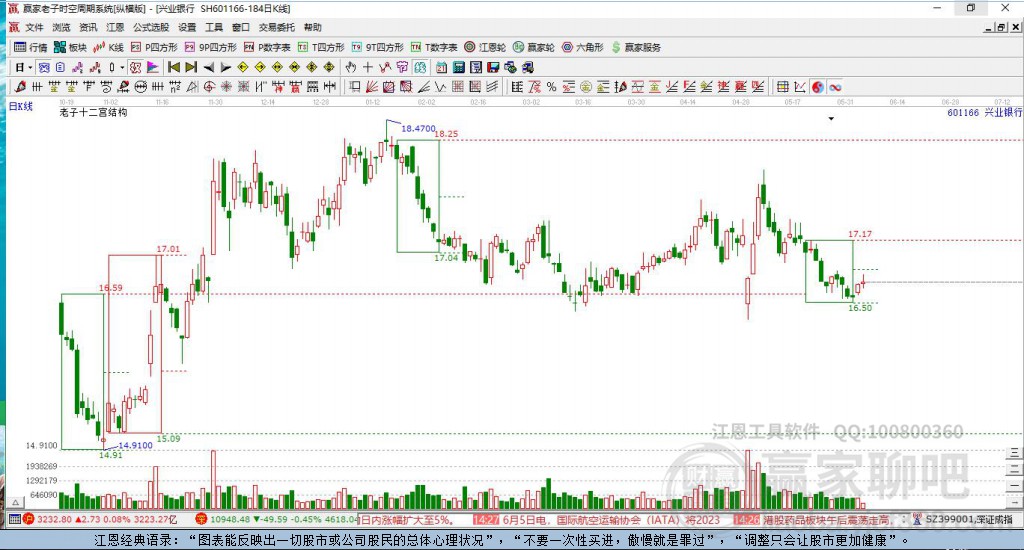Expand the 日 period dropdown arrow
This screenshot has height=550, width=1024.
click(30, 67)
